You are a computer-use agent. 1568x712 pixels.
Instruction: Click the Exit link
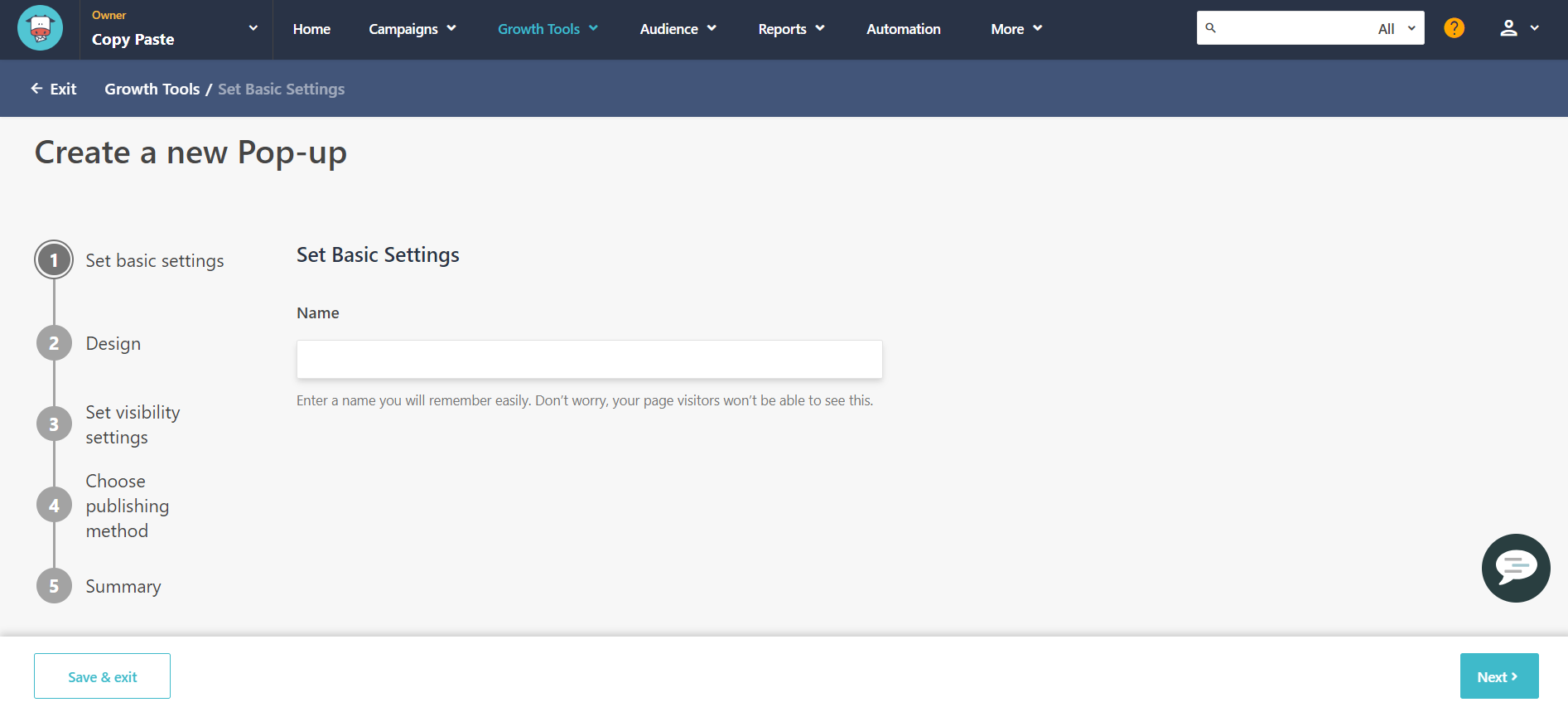coord(63,89)
